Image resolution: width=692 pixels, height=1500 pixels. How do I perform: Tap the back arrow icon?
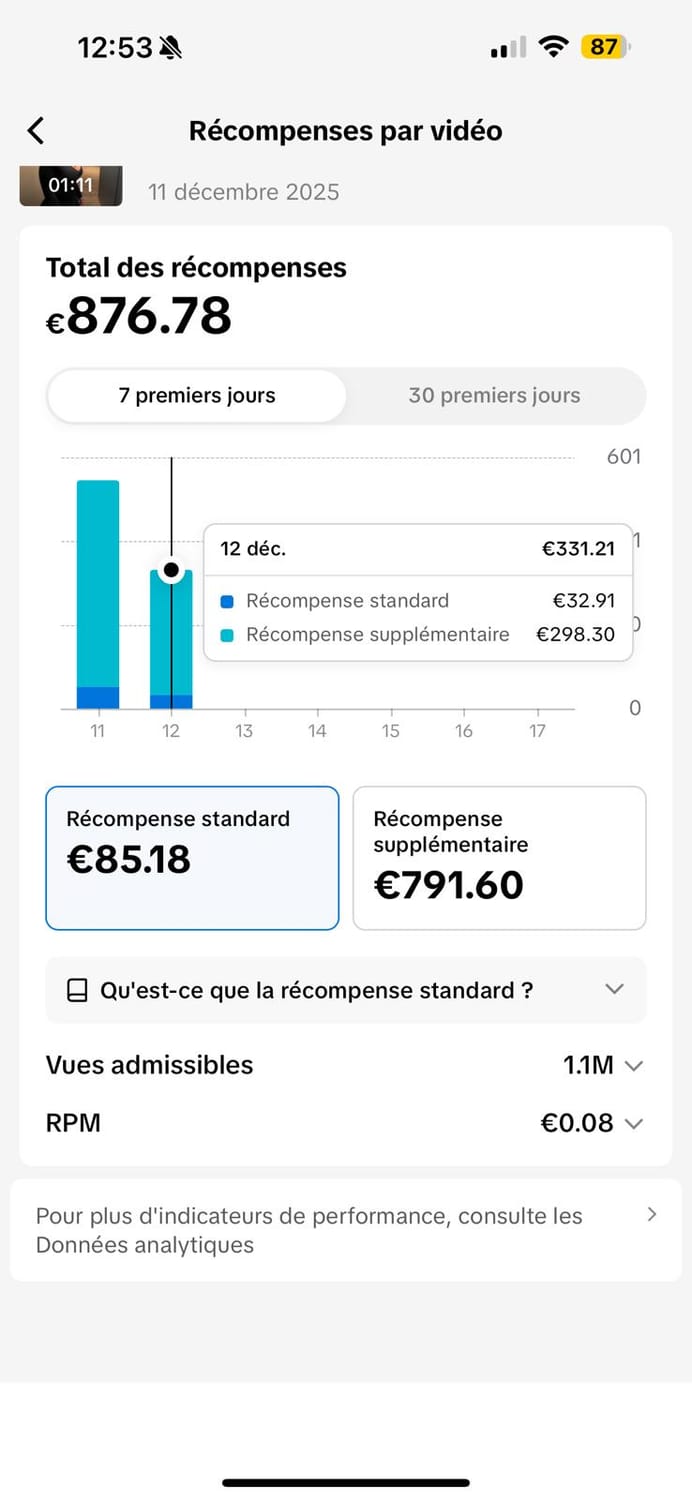[36, 131]
